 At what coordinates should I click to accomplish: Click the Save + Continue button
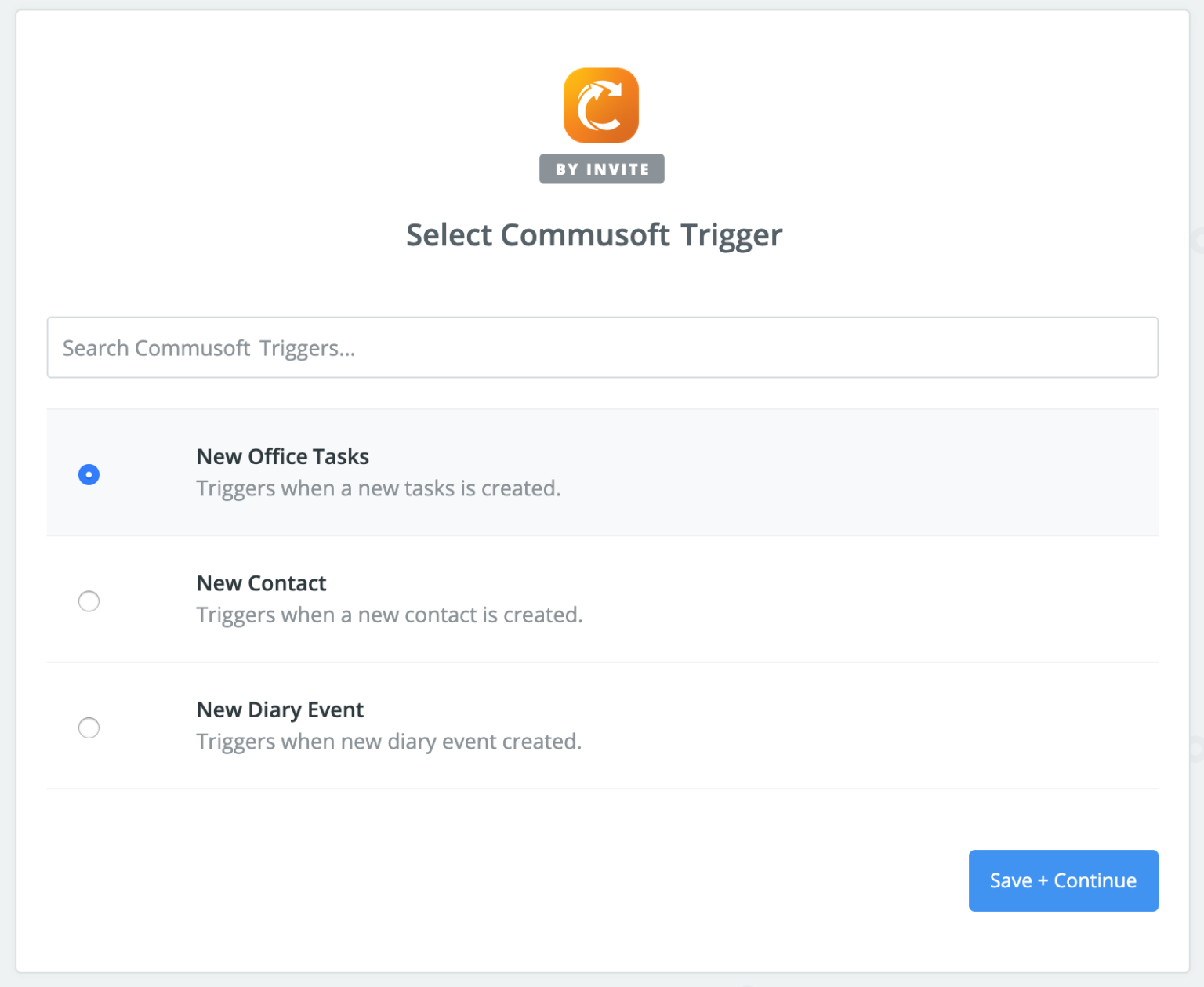click(x=1063, y=880)
